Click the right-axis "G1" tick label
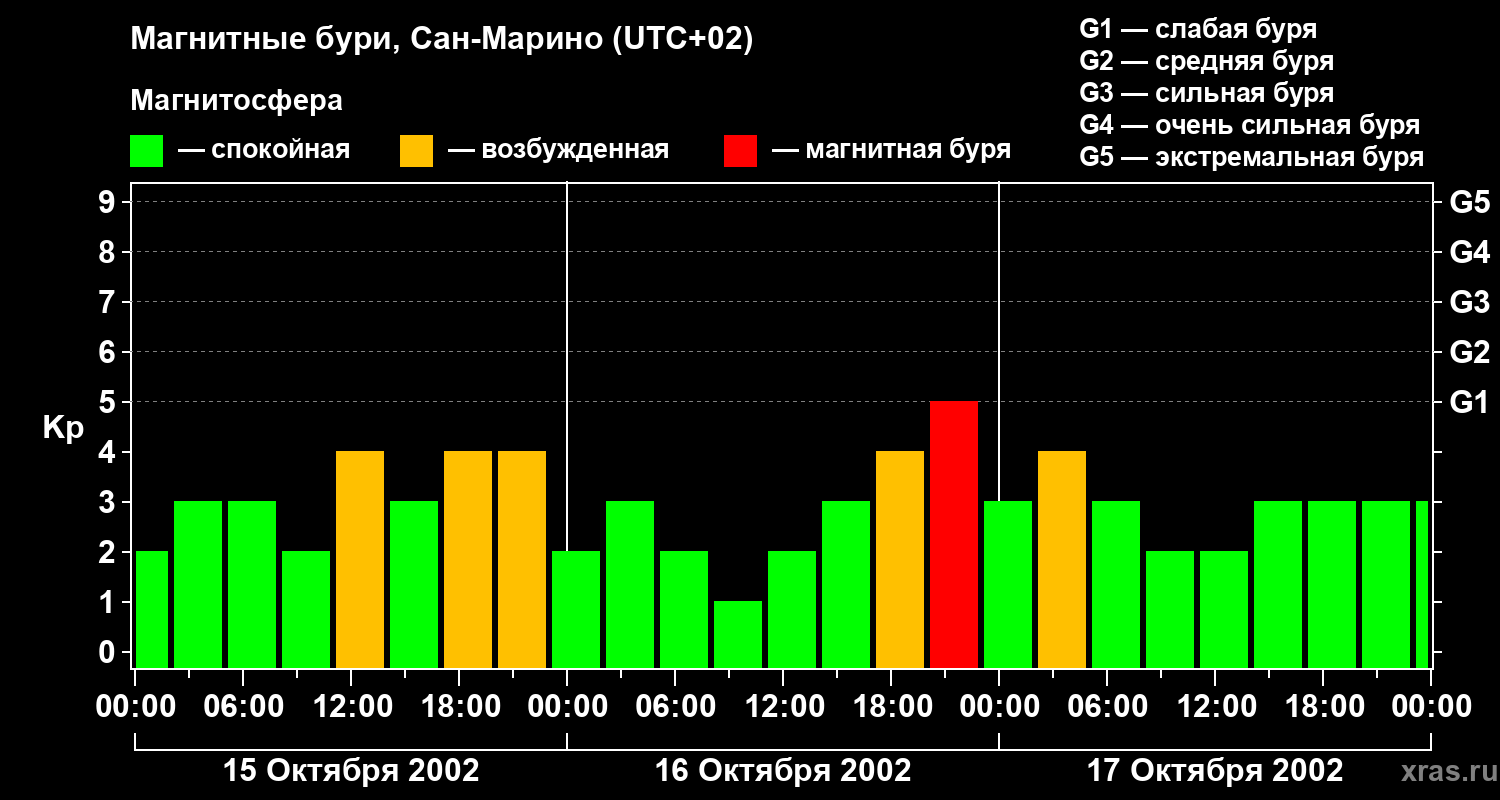The height and width of the screenshot is (800, 1500). coord(1470,402)
